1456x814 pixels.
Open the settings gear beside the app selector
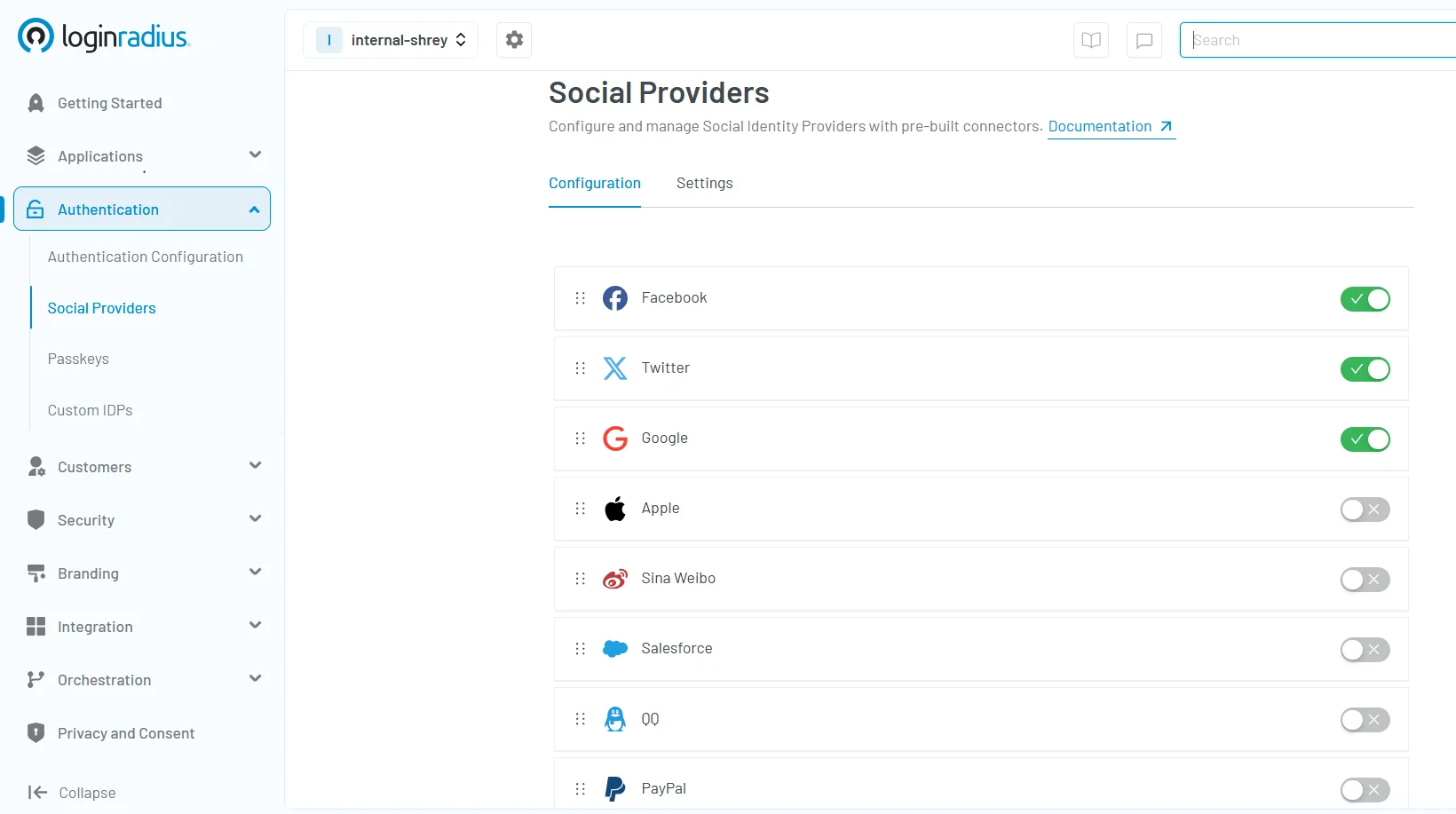click(513, 39)
